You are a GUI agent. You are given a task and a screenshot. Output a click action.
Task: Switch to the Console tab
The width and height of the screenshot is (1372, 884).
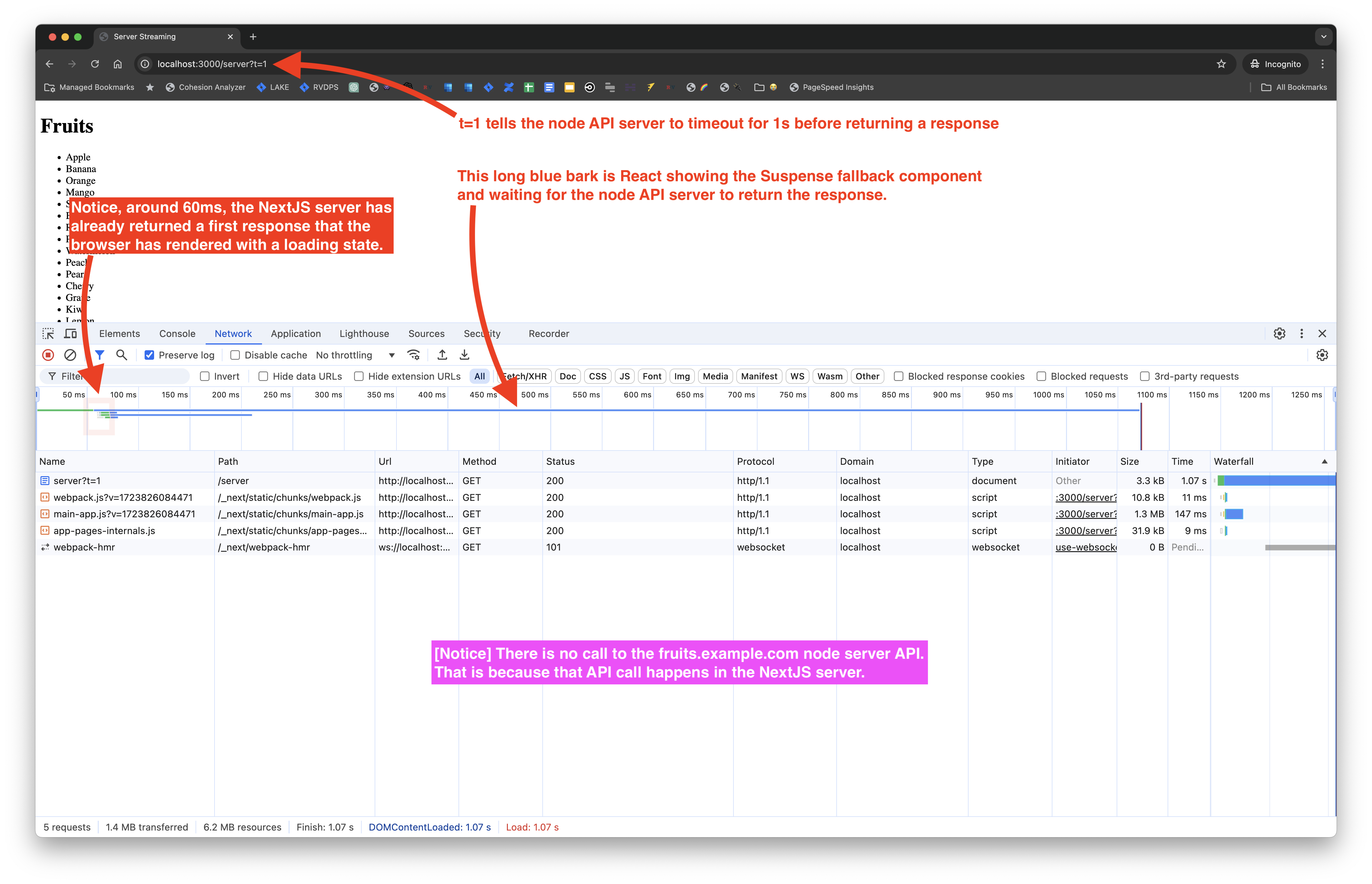177,333
